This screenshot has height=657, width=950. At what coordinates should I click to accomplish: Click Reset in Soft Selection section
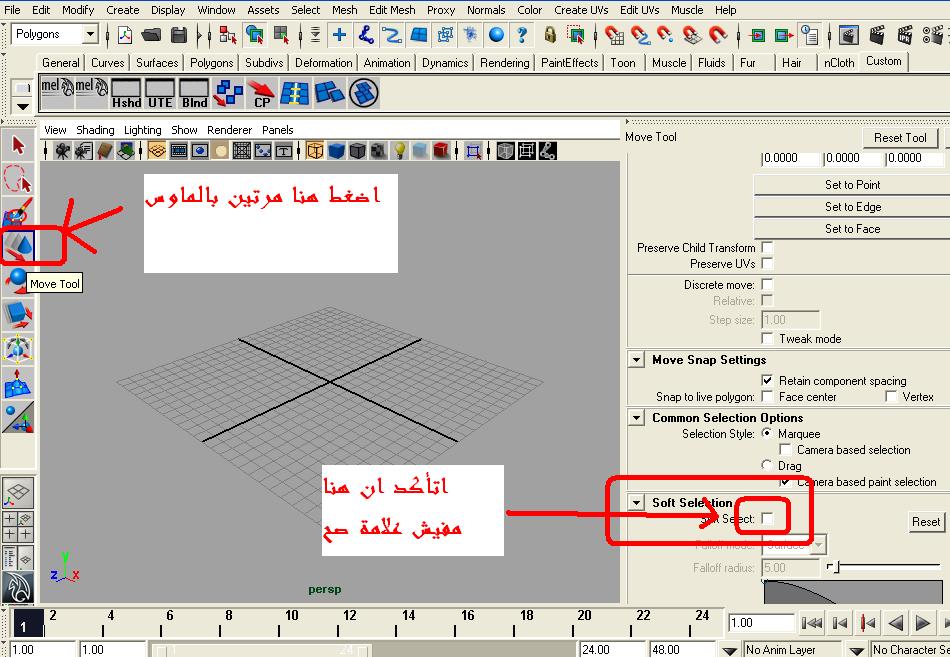coord(926,521)
